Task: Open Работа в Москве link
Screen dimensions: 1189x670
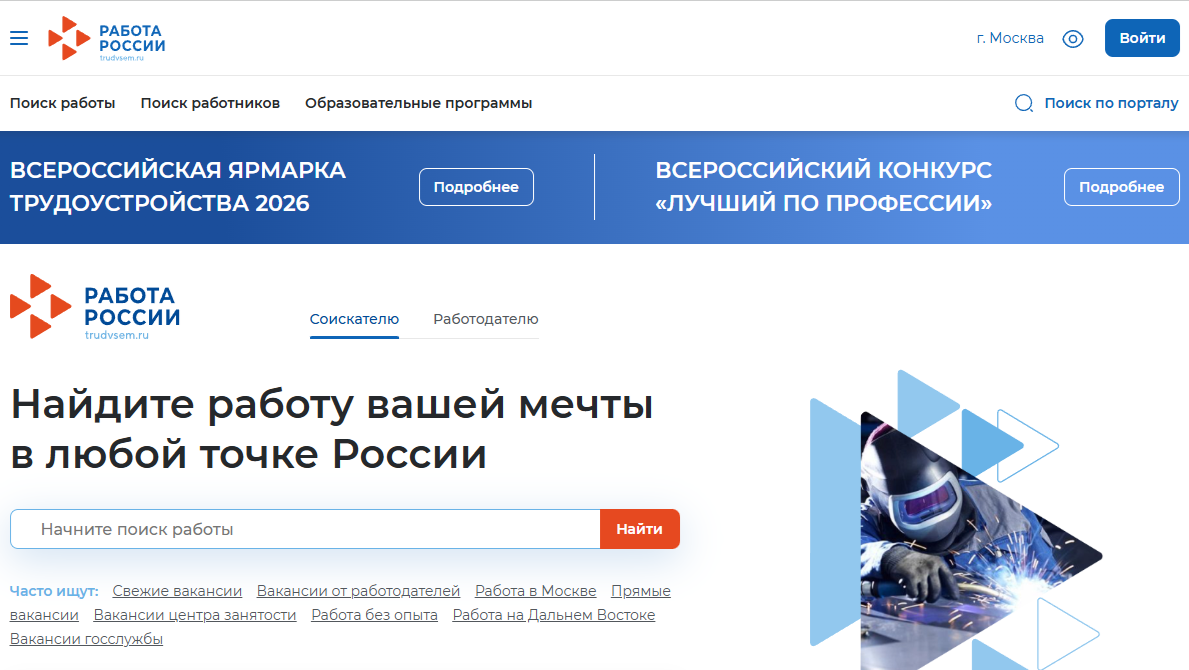Action: point(535,591)
